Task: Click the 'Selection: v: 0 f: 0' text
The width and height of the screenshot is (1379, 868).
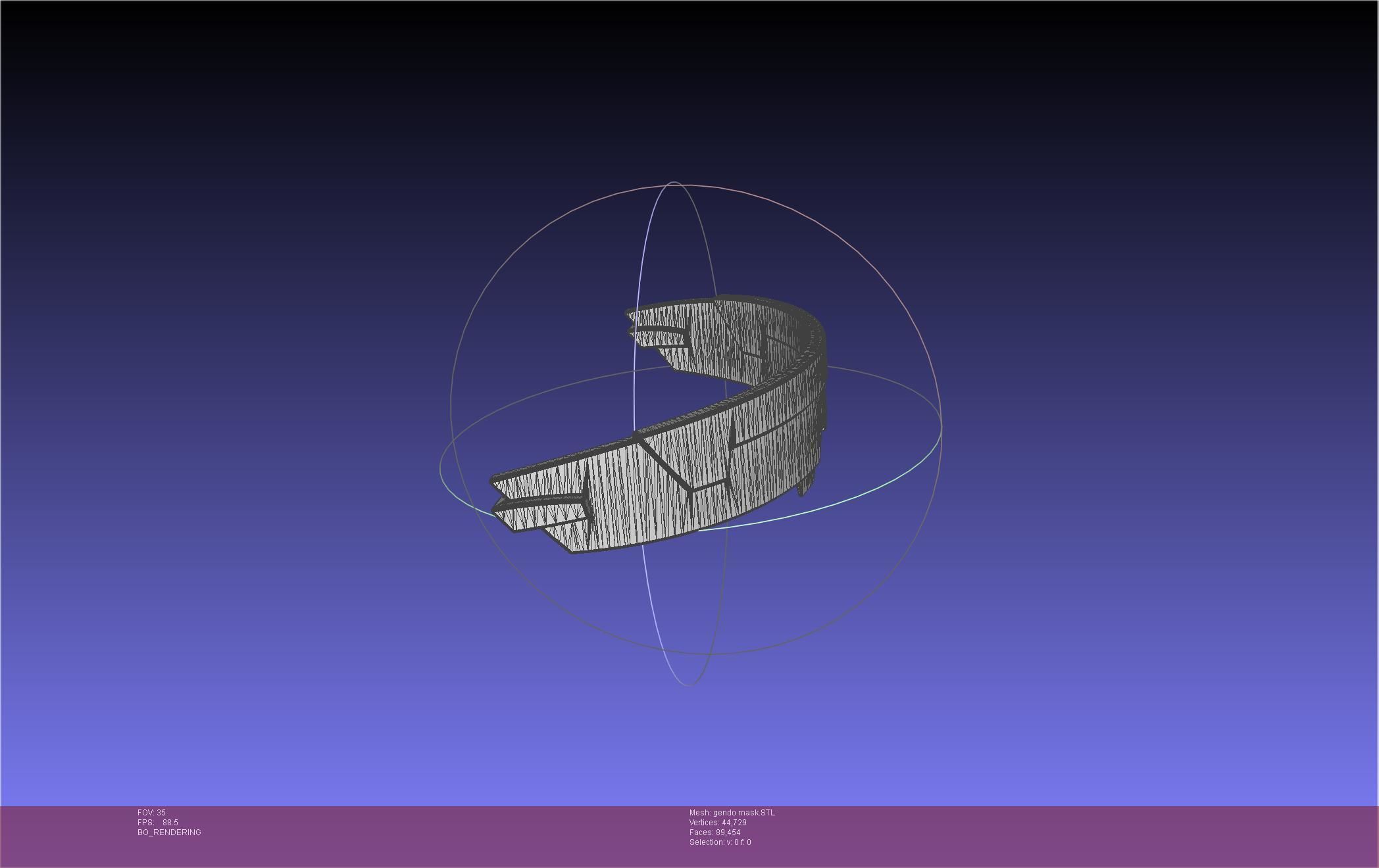Action: [x=720, y=842]
